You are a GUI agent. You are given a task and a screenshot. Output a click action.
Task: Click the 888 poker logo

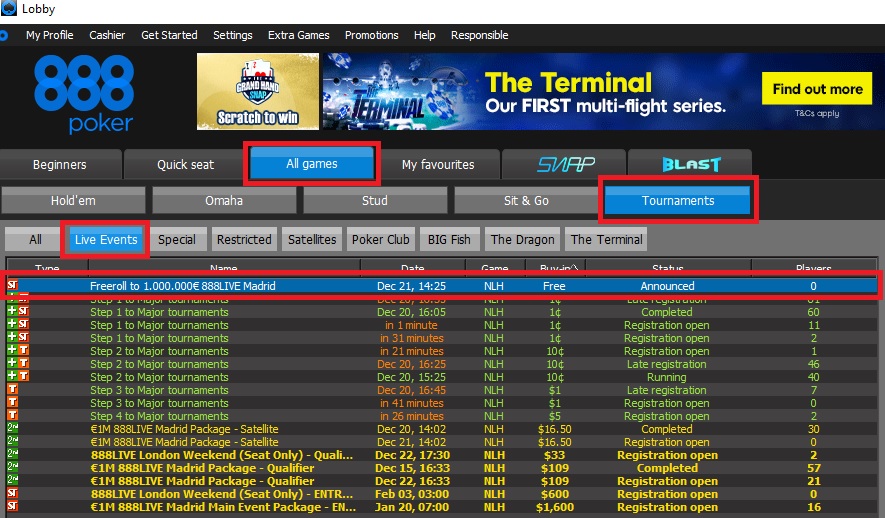click(x=84, y=94)
